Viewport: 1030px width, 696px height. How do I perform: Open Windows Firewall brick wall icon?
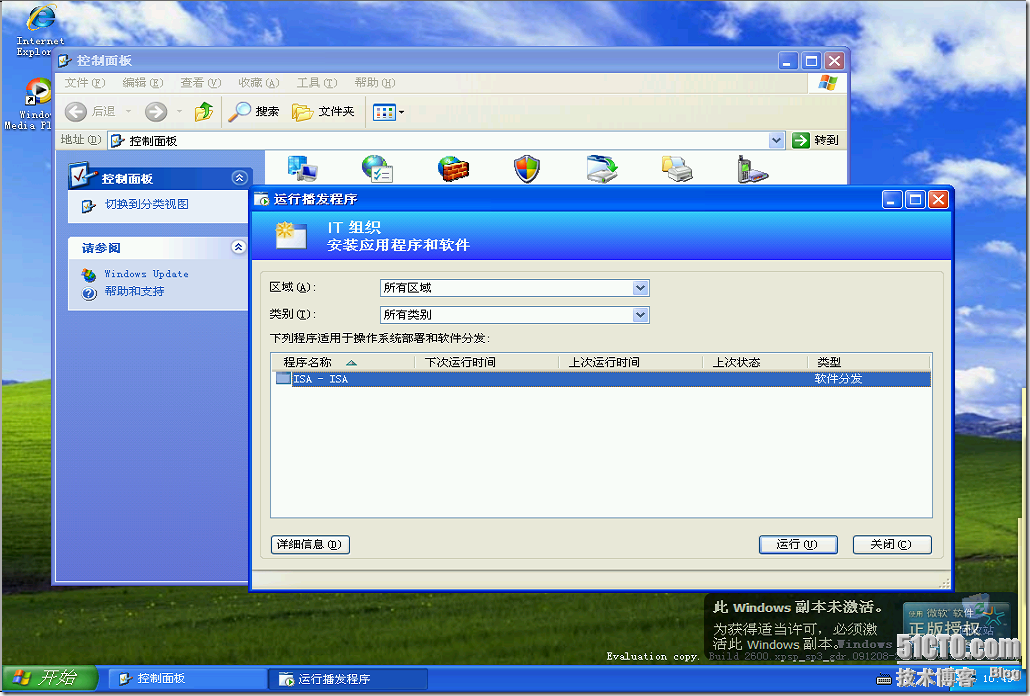click(x=453, y=169)
